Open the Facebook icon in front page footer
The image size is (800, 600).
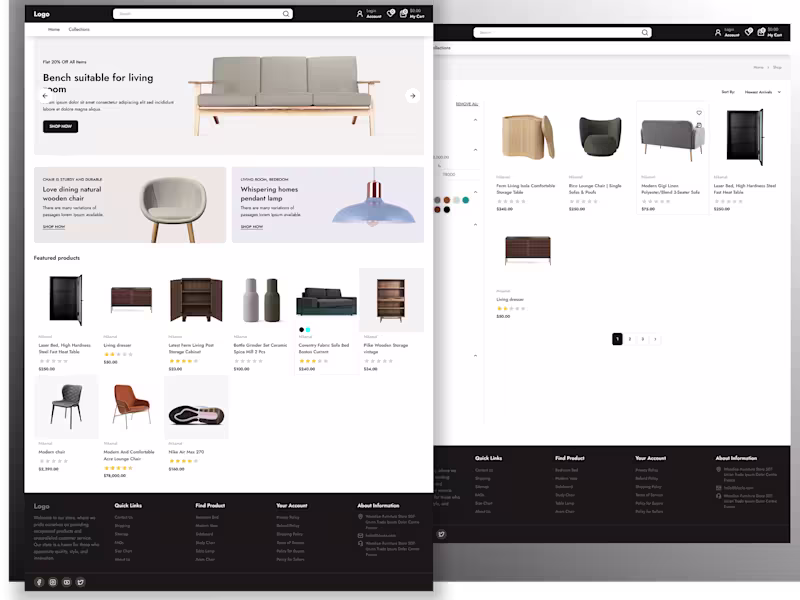39,582
